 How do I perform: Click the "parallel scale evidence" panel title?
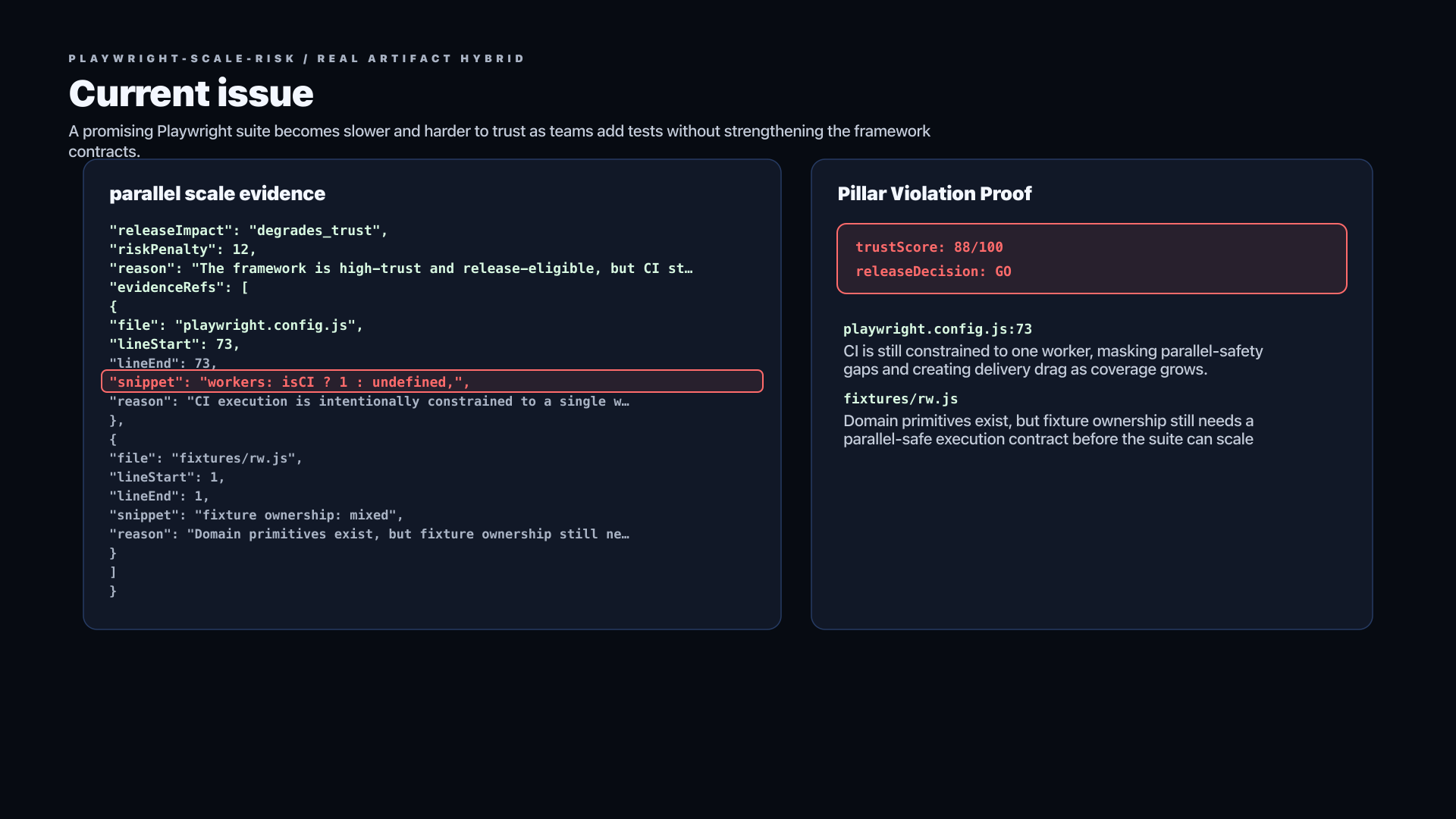pyautogui.click(x=217, y=193)
